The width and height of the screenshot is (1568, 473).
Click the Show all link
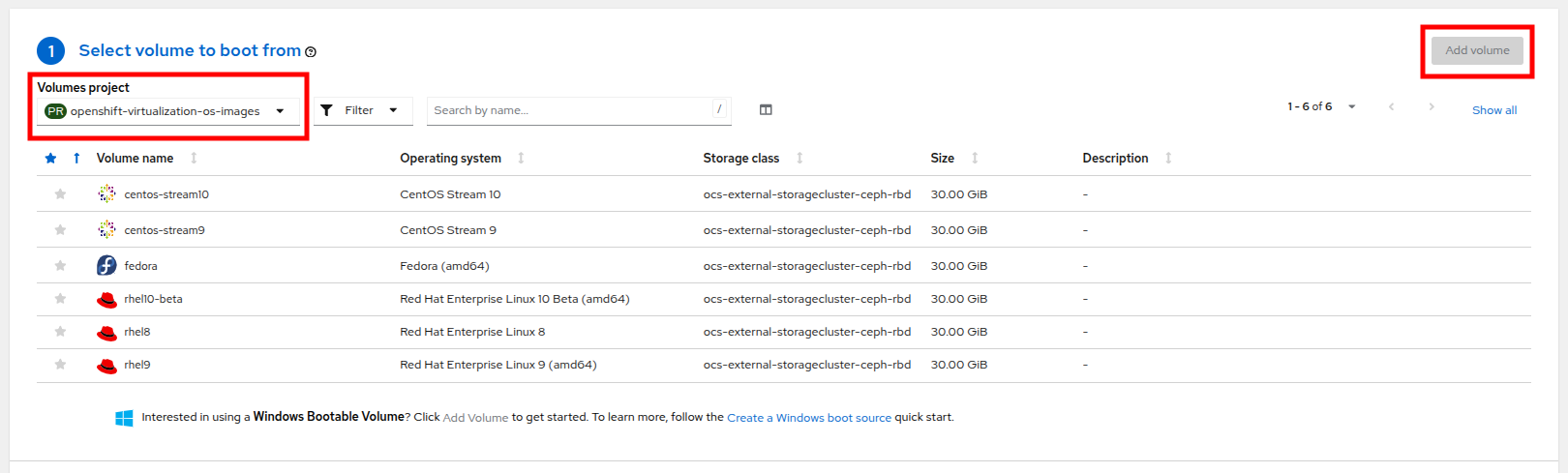point(1493,110)
